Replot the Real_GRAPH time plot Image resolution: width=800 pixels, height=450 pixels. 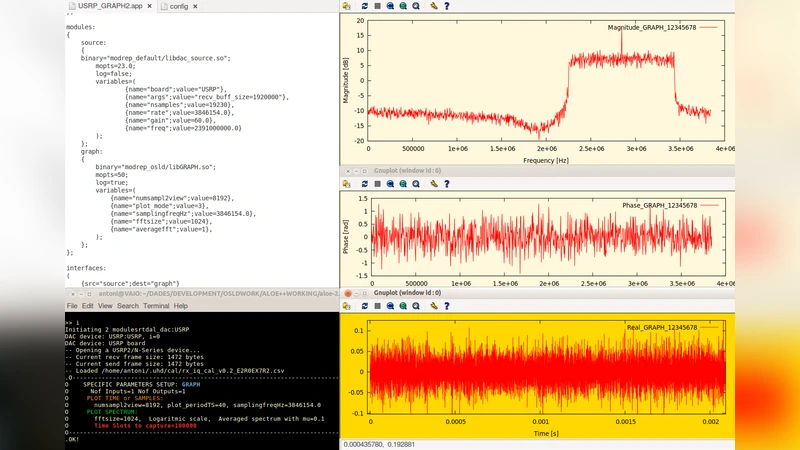pos(362,307)
